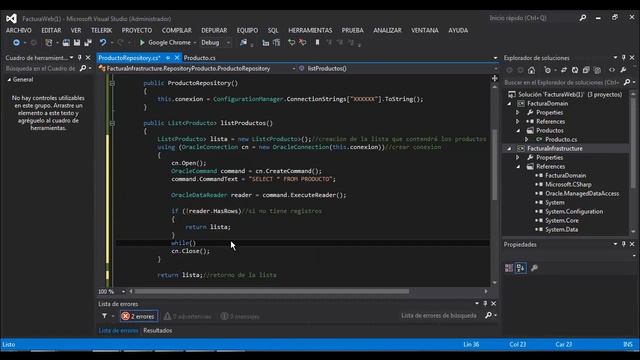Click the horizontal scrollbar of the code editor
This screenshot has width=640, height=360.
point(271,291)
